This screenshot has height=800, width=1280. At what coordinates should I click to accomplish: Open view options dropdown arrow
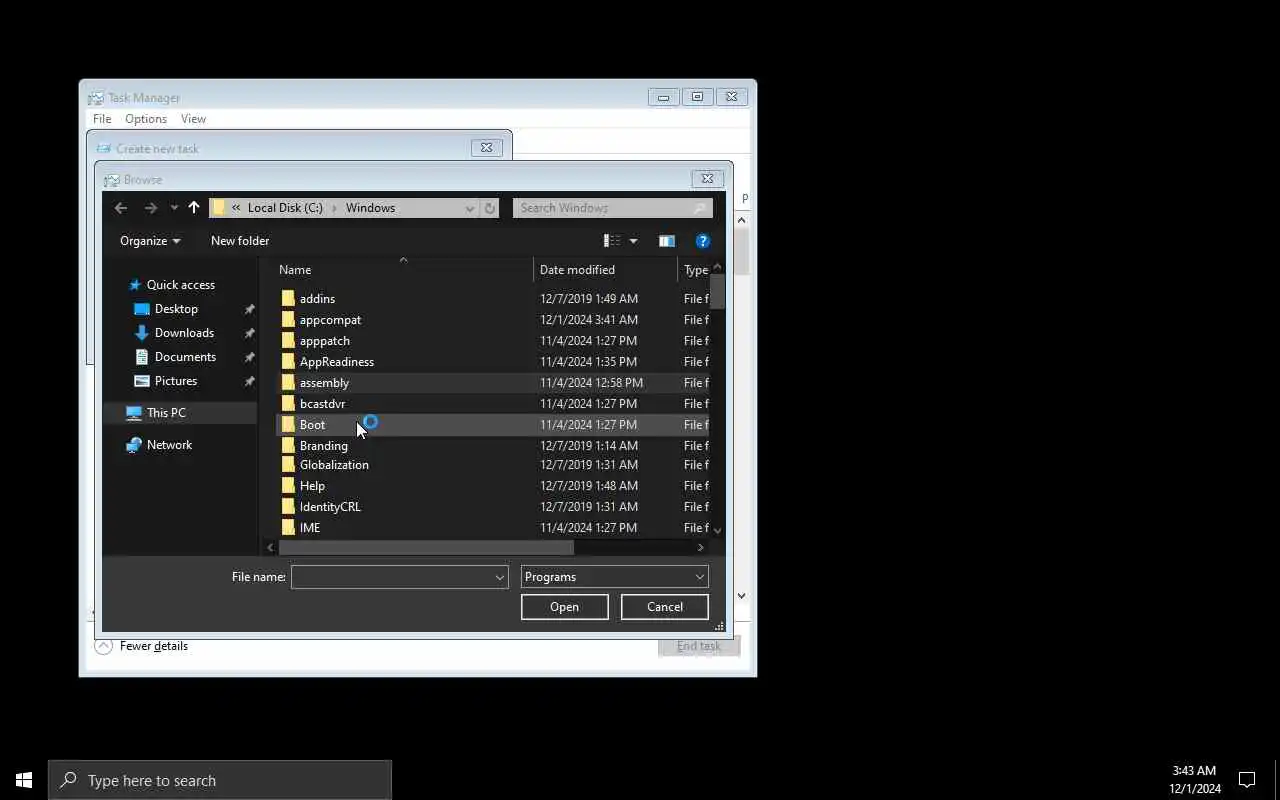point(633,241)
